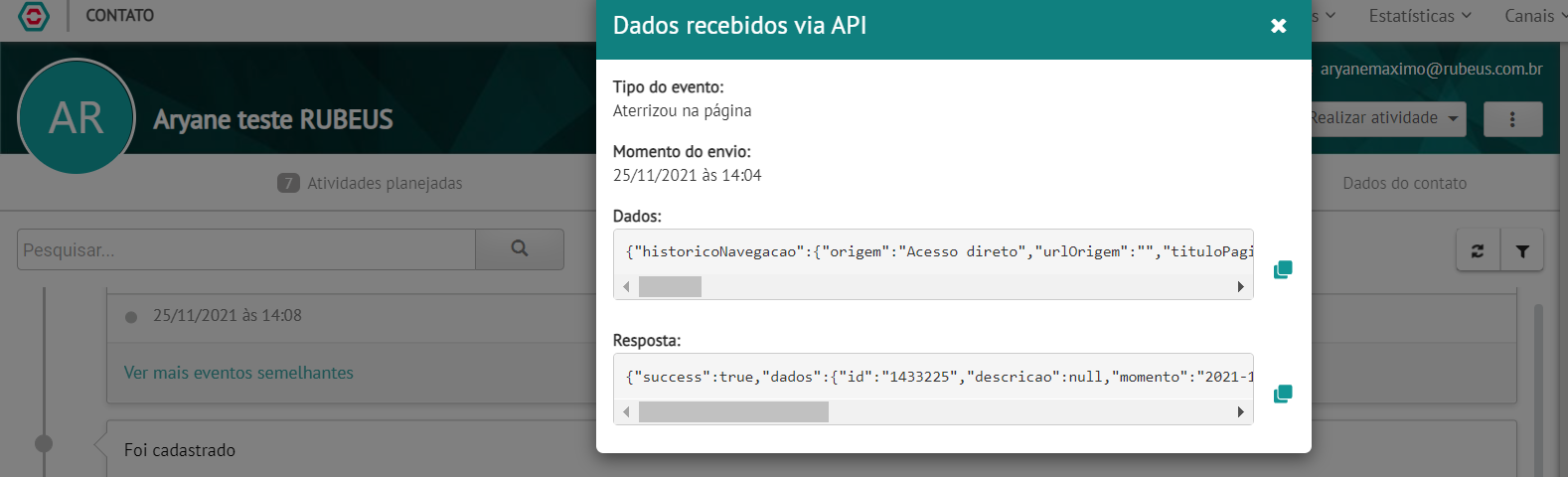The height and width of the screenshot is (477, 1568).
Task: Select the Foi cadastrado timeline event
Action: [180, 450]
